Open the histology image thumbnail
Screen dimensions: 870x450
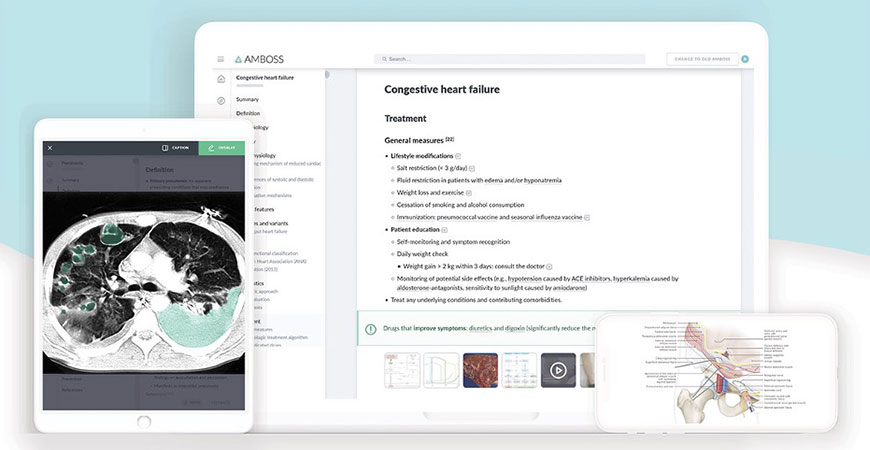pyautogui.click(x=480, y=370)
